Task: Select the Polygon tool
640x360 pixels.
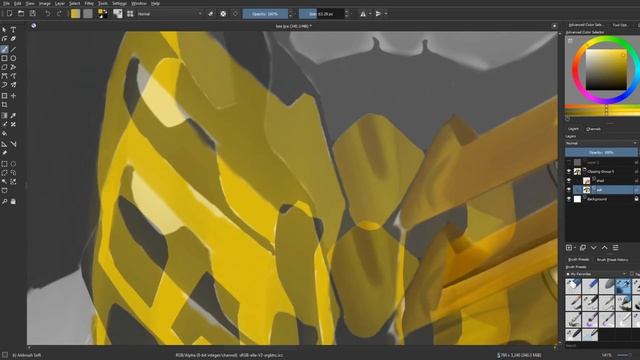Action: point(4,67)
